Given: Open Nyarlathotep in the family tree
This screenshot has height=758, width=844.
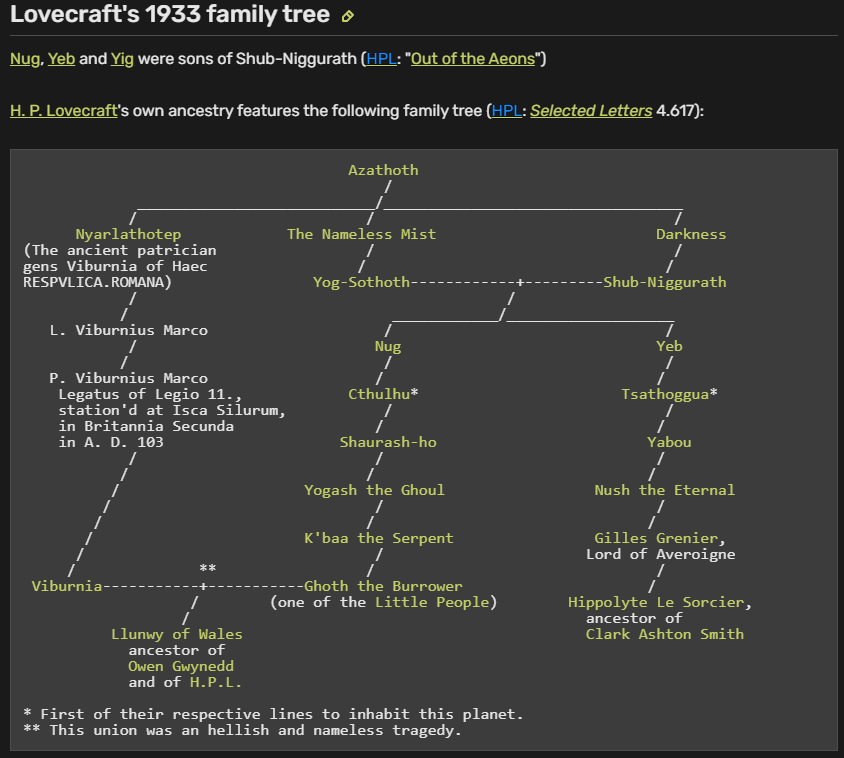Looking at the screenshot, I should click(x=128, y=234).
